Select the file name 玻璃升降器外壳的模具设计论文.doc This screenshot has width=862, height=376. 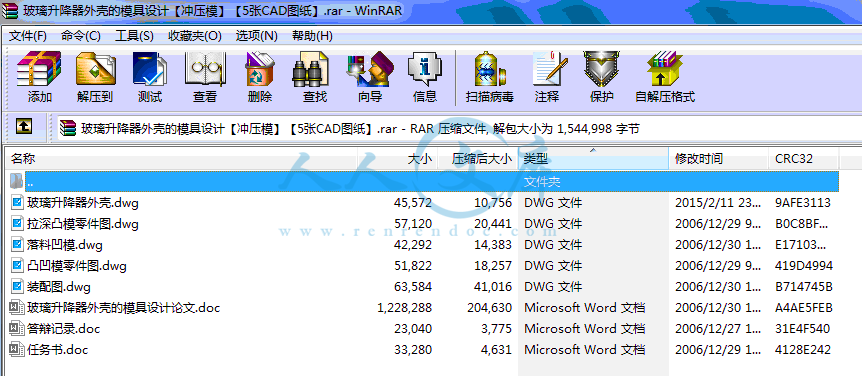[x=123, y=308]
